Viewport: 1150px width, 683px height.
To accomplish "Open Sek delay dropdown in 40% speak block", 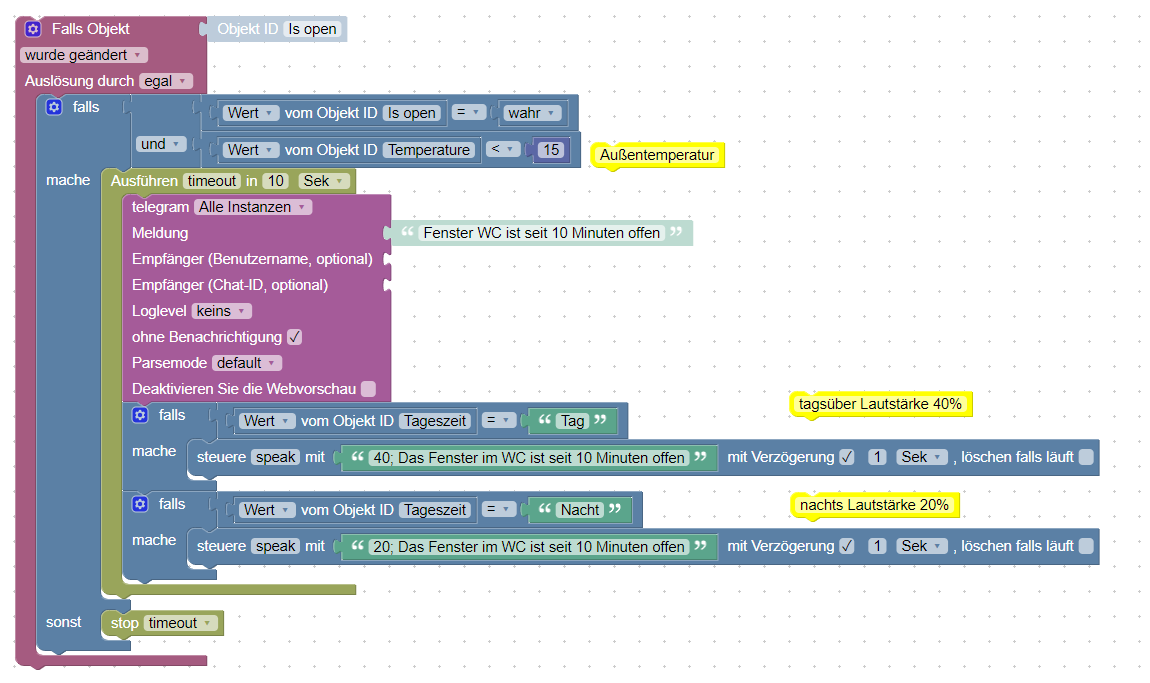I will pyautogui.click(x=922, y=457).
